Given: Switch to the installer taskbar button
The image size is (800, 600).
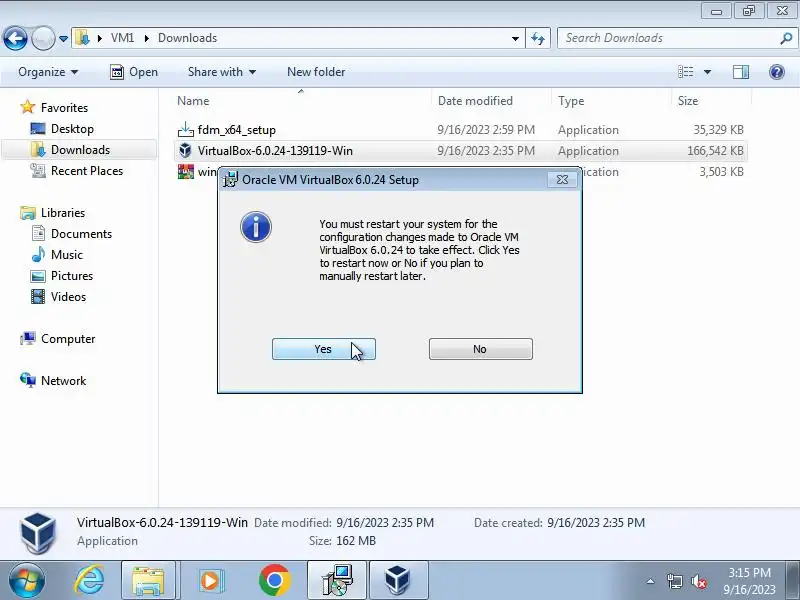Looking at the screenshot, I should pyautogui.click(x=337, y=580).
